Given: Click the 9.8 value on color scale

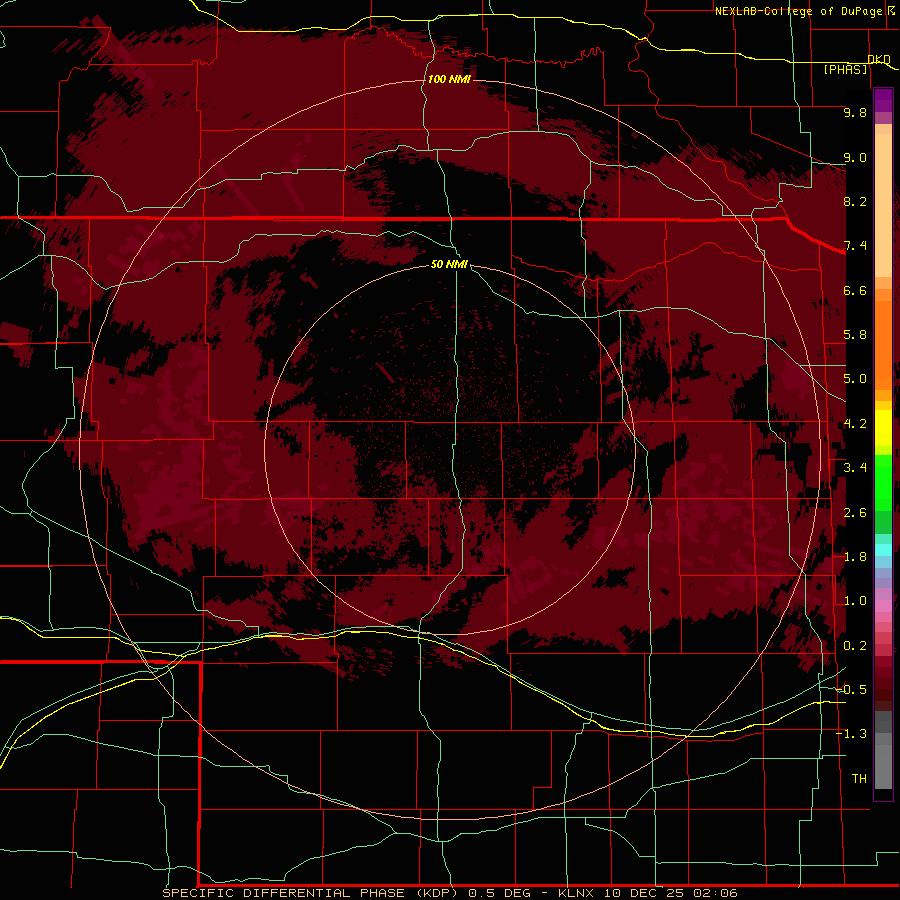Looking at the screenshot, I should click(855, 112).
